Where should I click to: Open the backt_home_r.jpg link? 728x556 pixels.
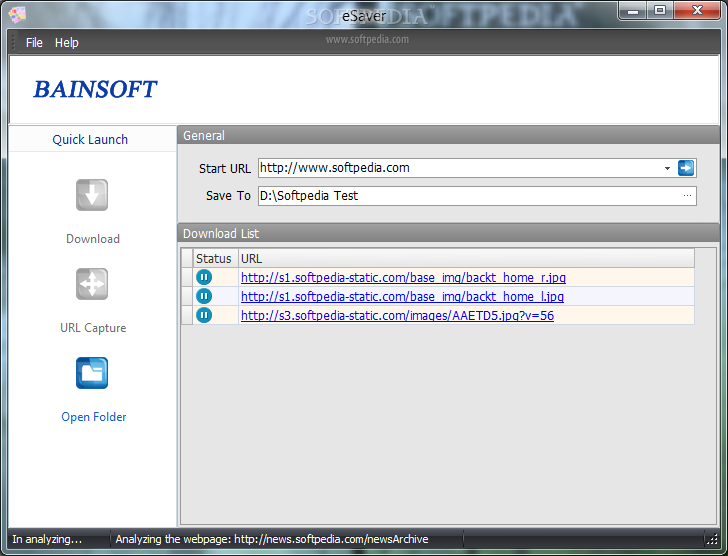click(403, 278)
